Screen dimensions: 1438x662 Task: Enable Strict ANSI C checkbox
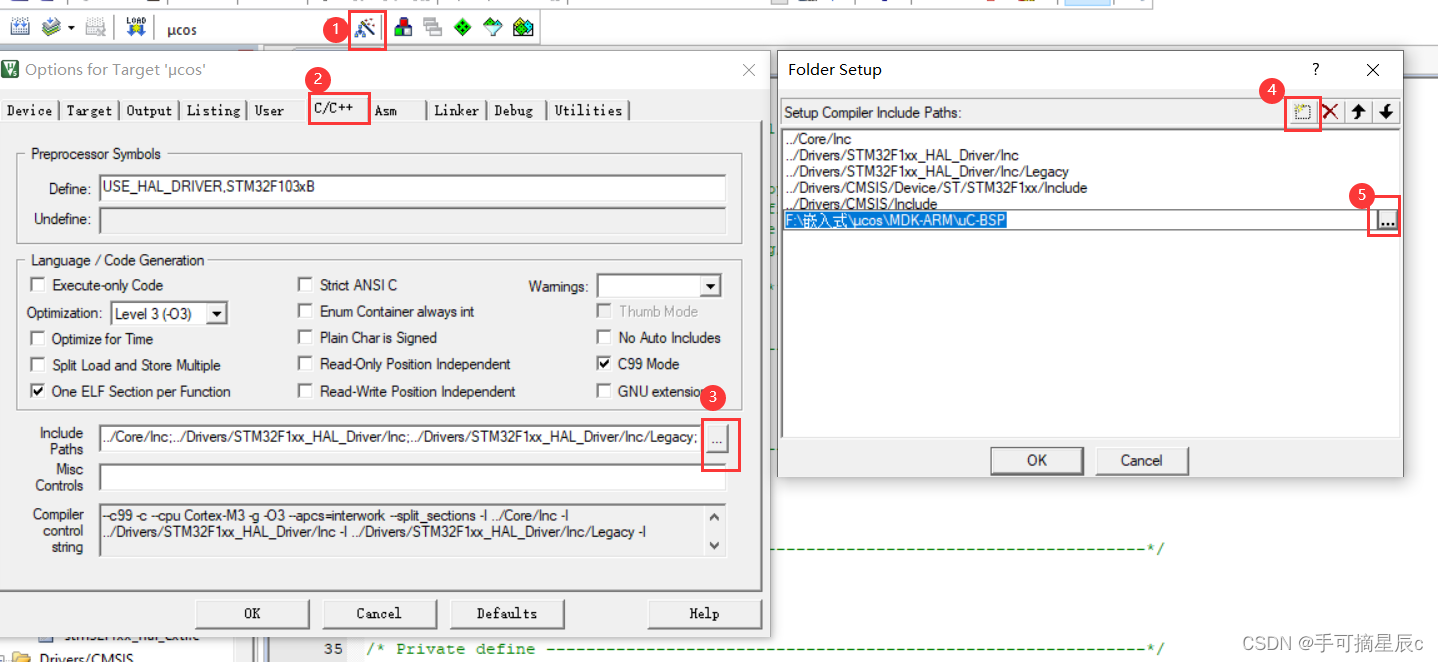click(x=305, y=285)
